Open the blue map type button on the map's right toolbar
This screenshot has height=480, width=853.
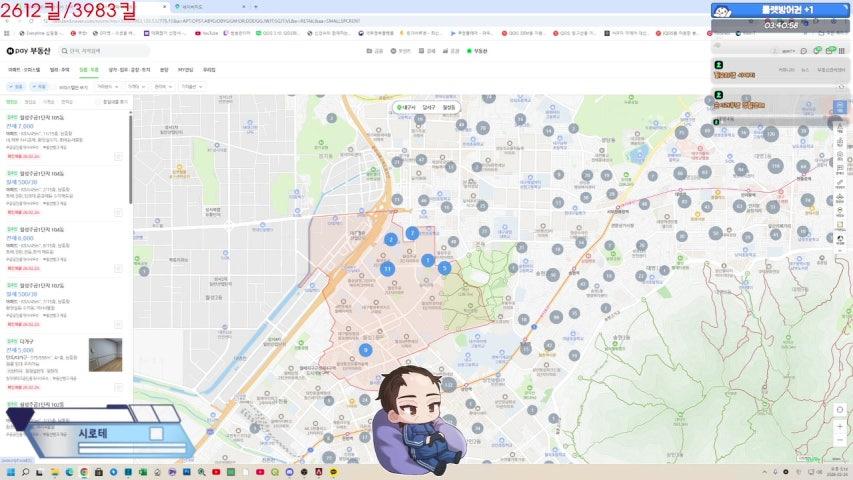click(840, 106)
